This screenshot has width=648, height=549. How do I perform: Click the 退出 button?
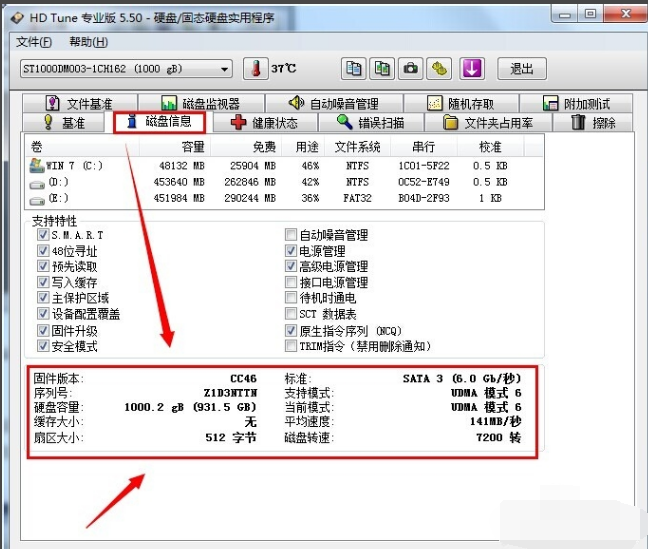(521, 69)
